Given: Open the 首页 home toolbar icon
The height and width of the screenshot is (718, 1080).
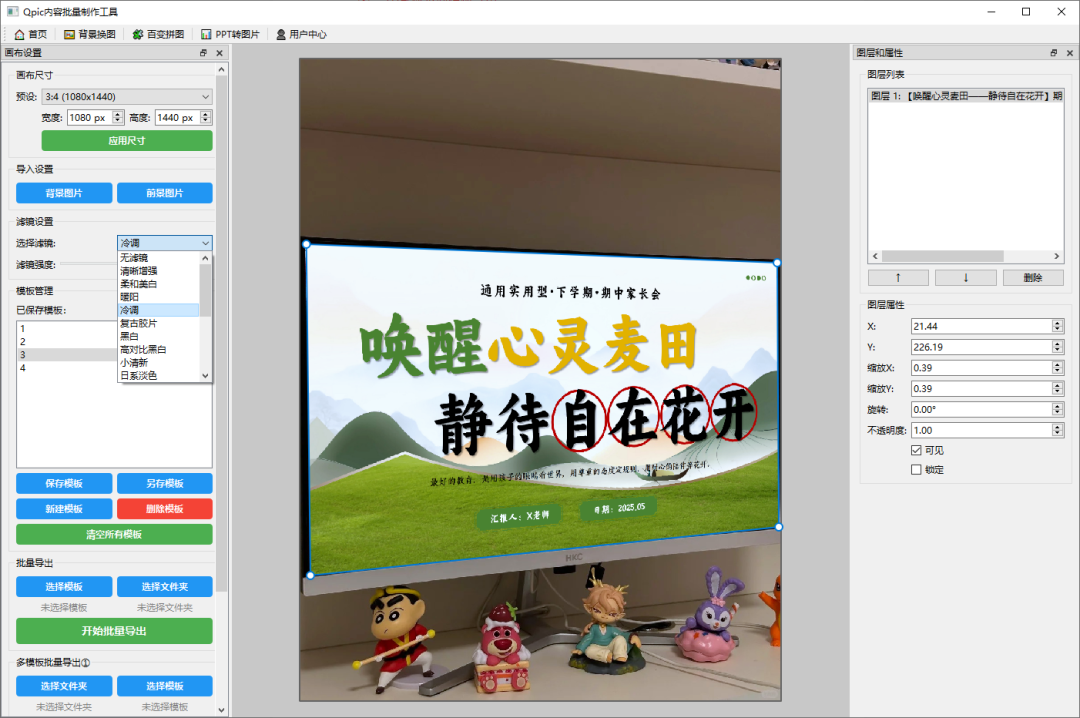Looking at the screenshot, I should 30,34.
